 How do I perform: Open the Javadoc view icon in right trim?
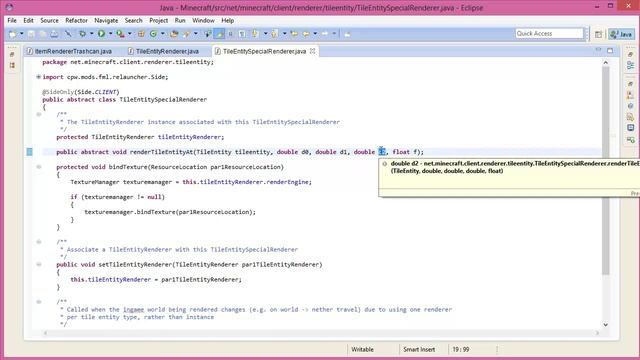click(x=631, y=106)
